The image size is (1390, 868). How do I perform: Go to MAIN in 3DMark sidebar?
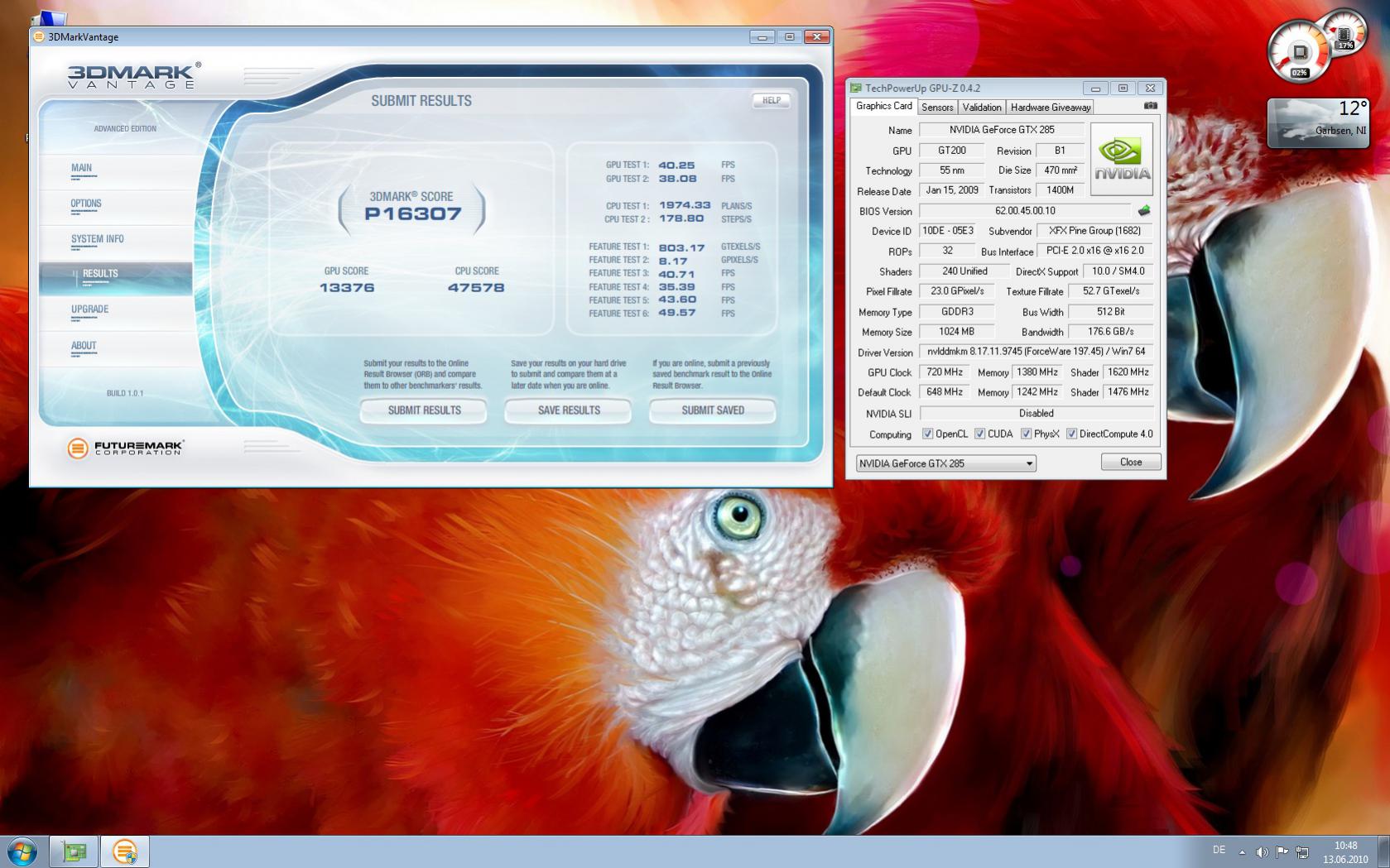pos(81,168)
